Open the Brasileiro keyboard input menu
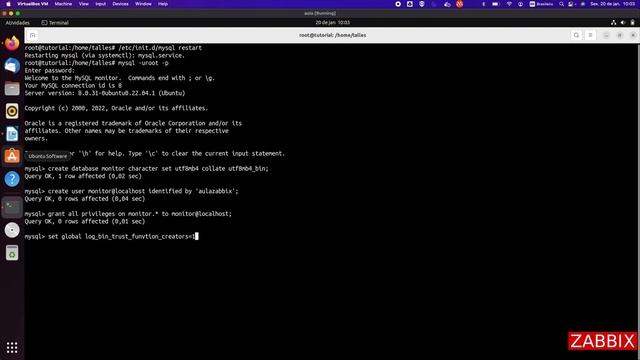This screenshot has width=640, height=360. (541, 4)
